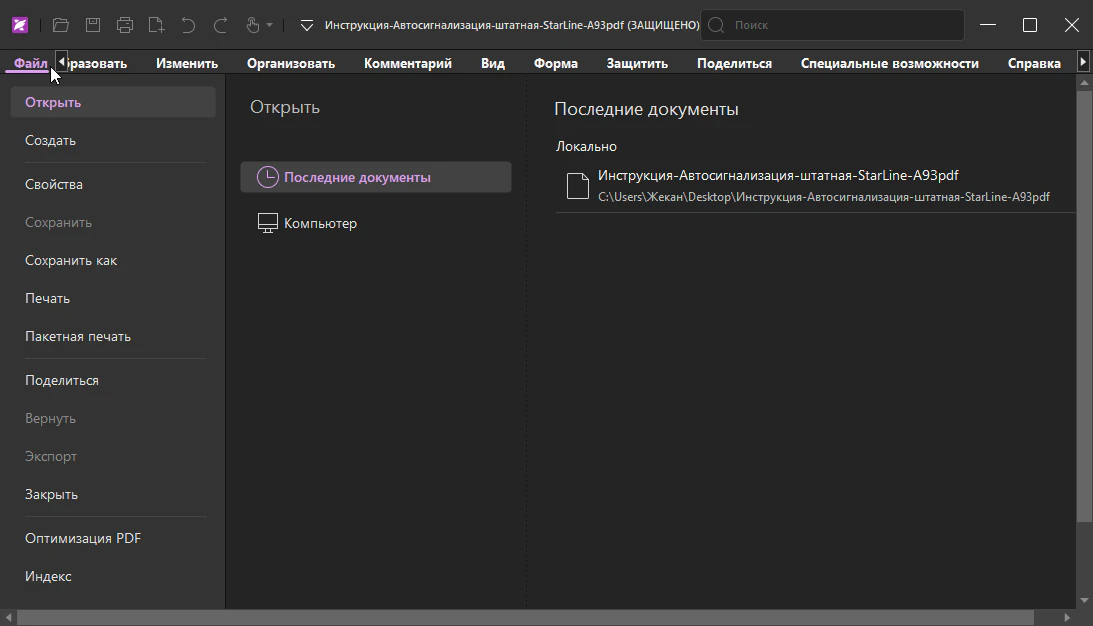Click in the Поиск search field
This screenshot has width=1093, height=626.
[840, 25]
